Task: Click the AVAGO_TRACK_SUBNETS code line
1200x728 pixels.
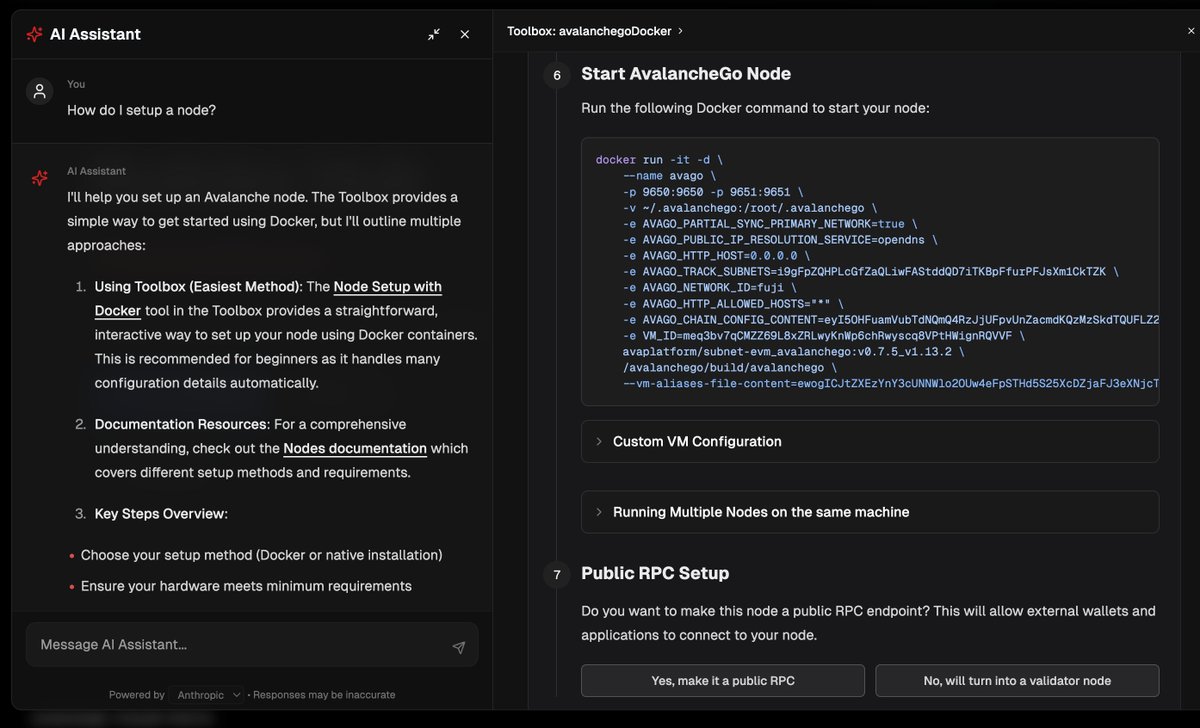Action: (x=871, y=271)
